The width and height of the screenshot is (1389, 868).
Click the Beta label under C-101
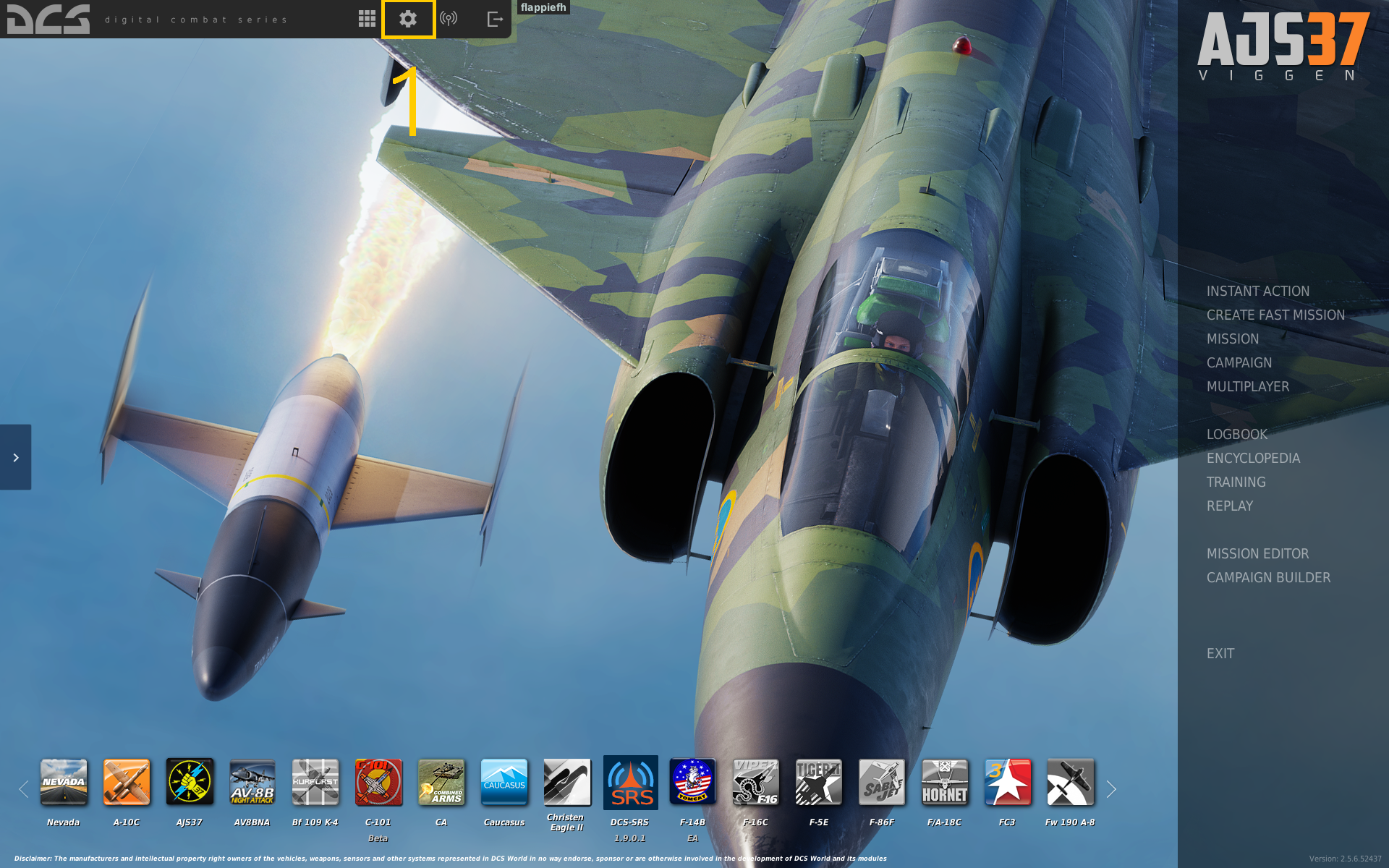(x=378, y=838)
